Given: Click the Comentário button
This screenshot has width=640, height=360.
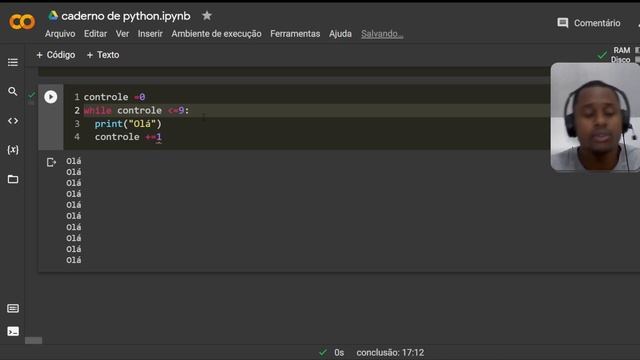Looking at the screenshot, I should click(x=589, y=23).
